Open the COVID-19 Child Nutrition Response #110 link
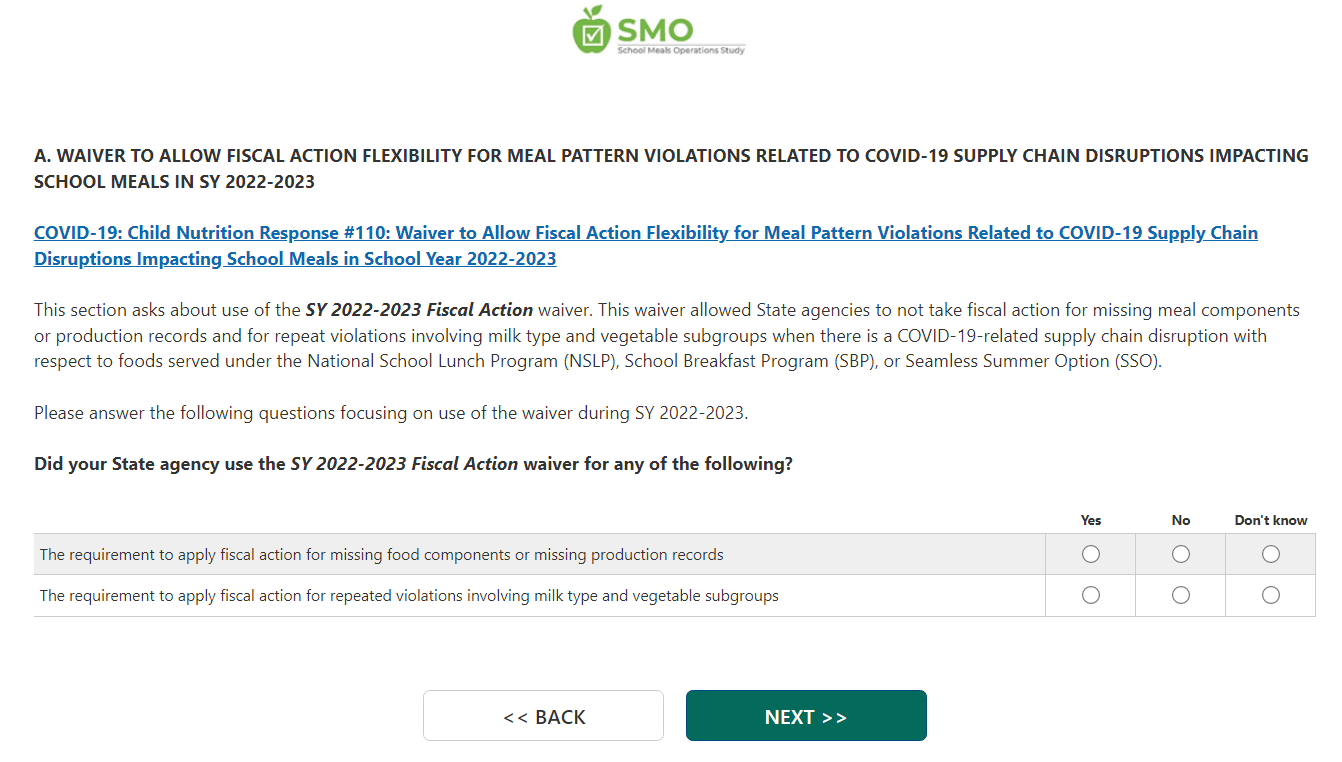This screenshot has height=762, width=1342. (645, 246)
